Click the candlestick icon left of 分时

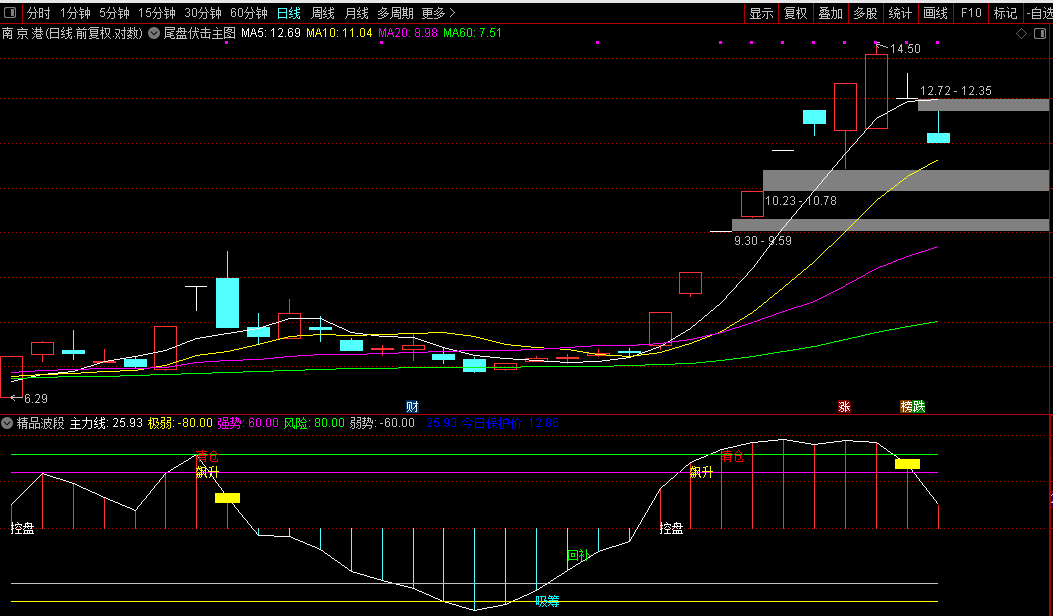(x=12, y=13)
